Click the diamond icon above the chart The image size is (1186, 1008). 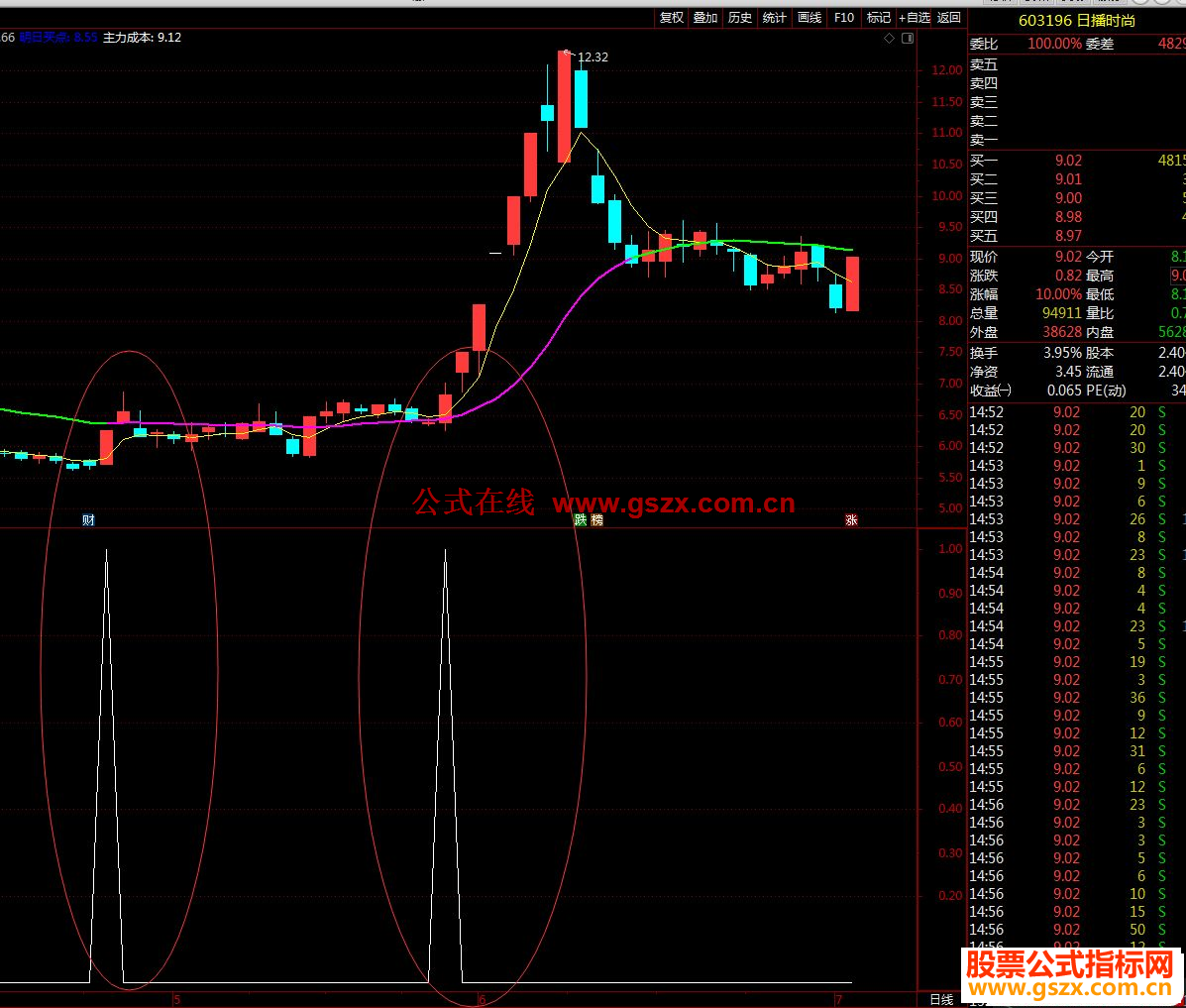click(890, 38)
